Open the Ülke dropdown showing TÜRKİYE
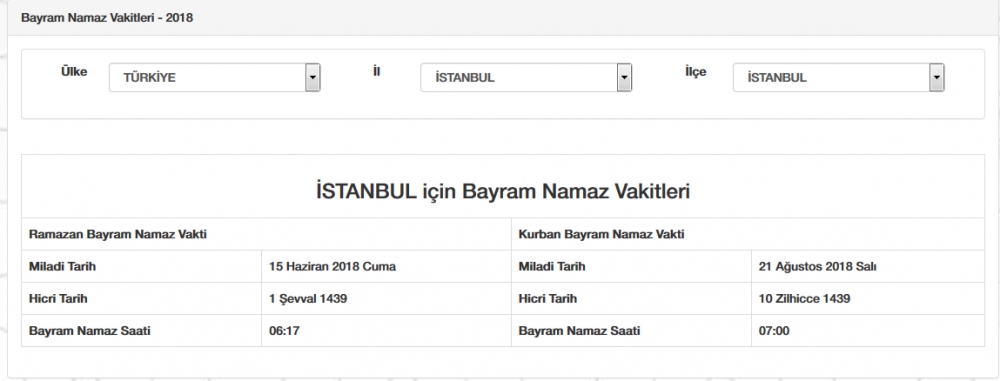The height and width of the screenshot is (381, 1000). (x=214, y=77)
